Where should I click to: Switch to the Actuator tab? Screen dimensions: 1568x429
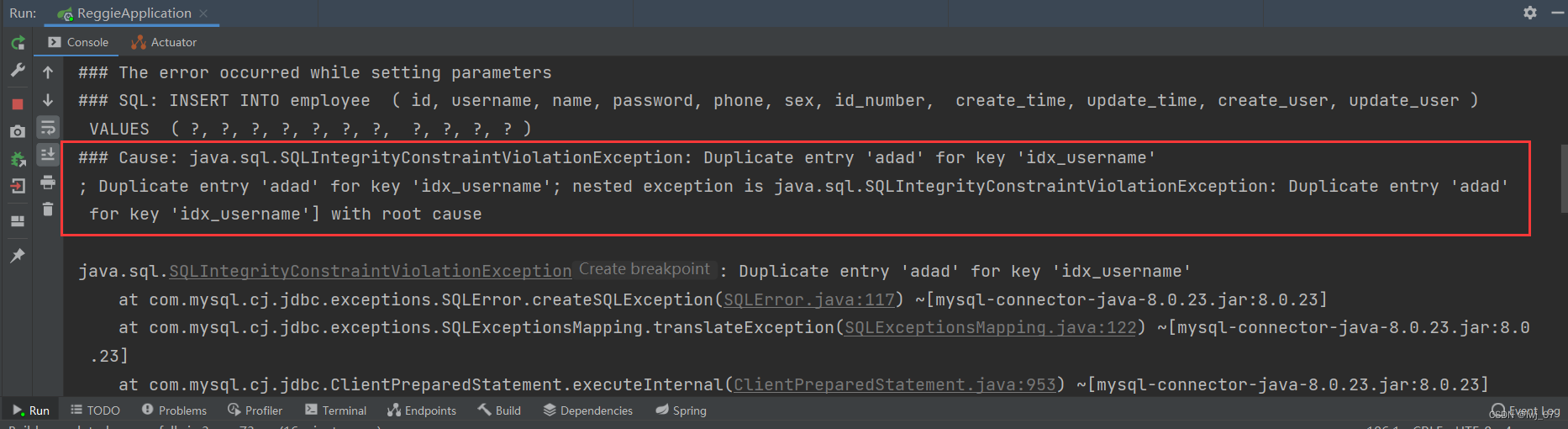164,42
